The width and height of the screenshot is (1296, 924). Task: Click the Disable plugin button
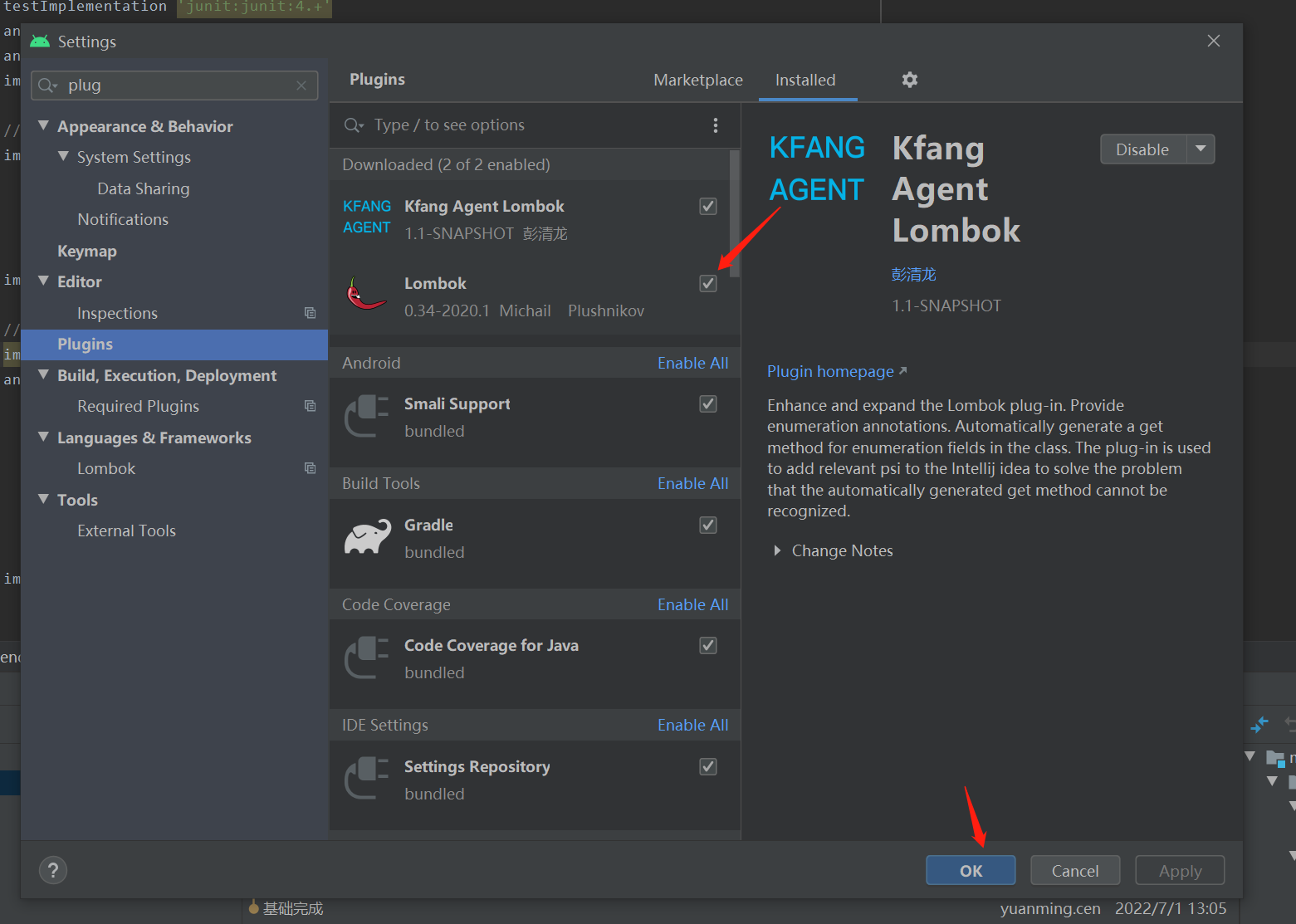point(1143,149)
